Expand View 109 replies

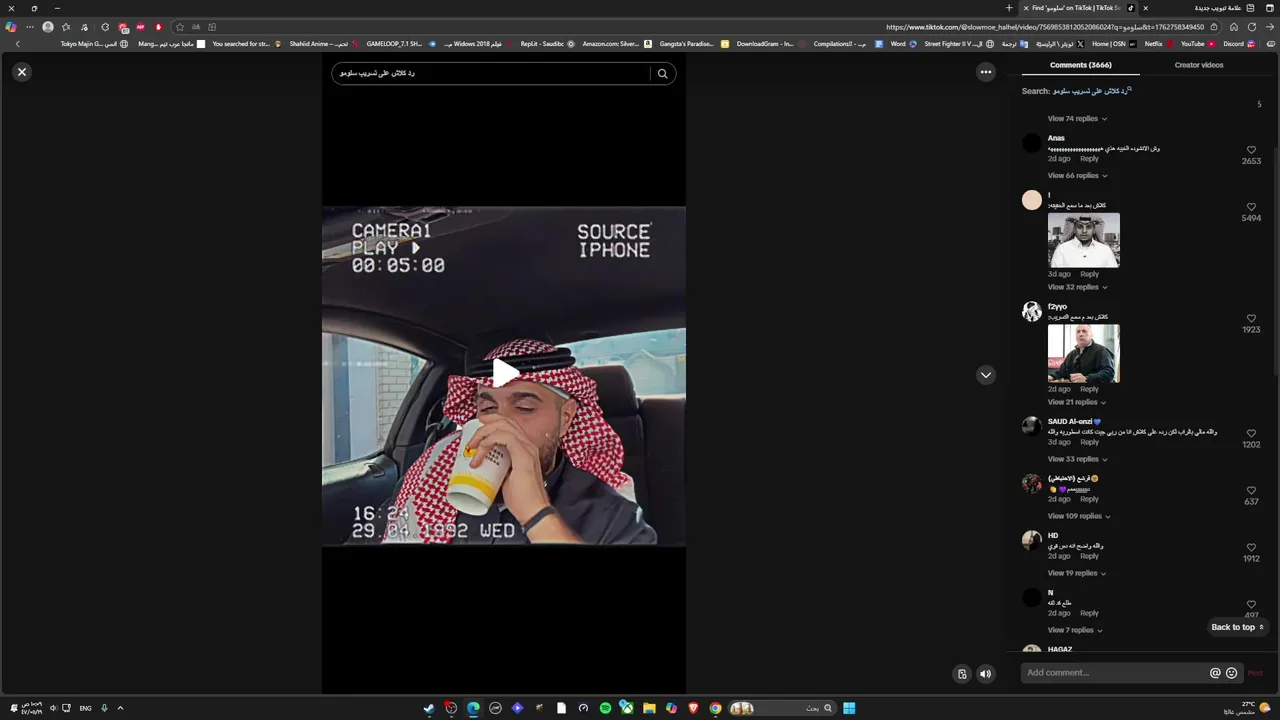(1079, 516)
